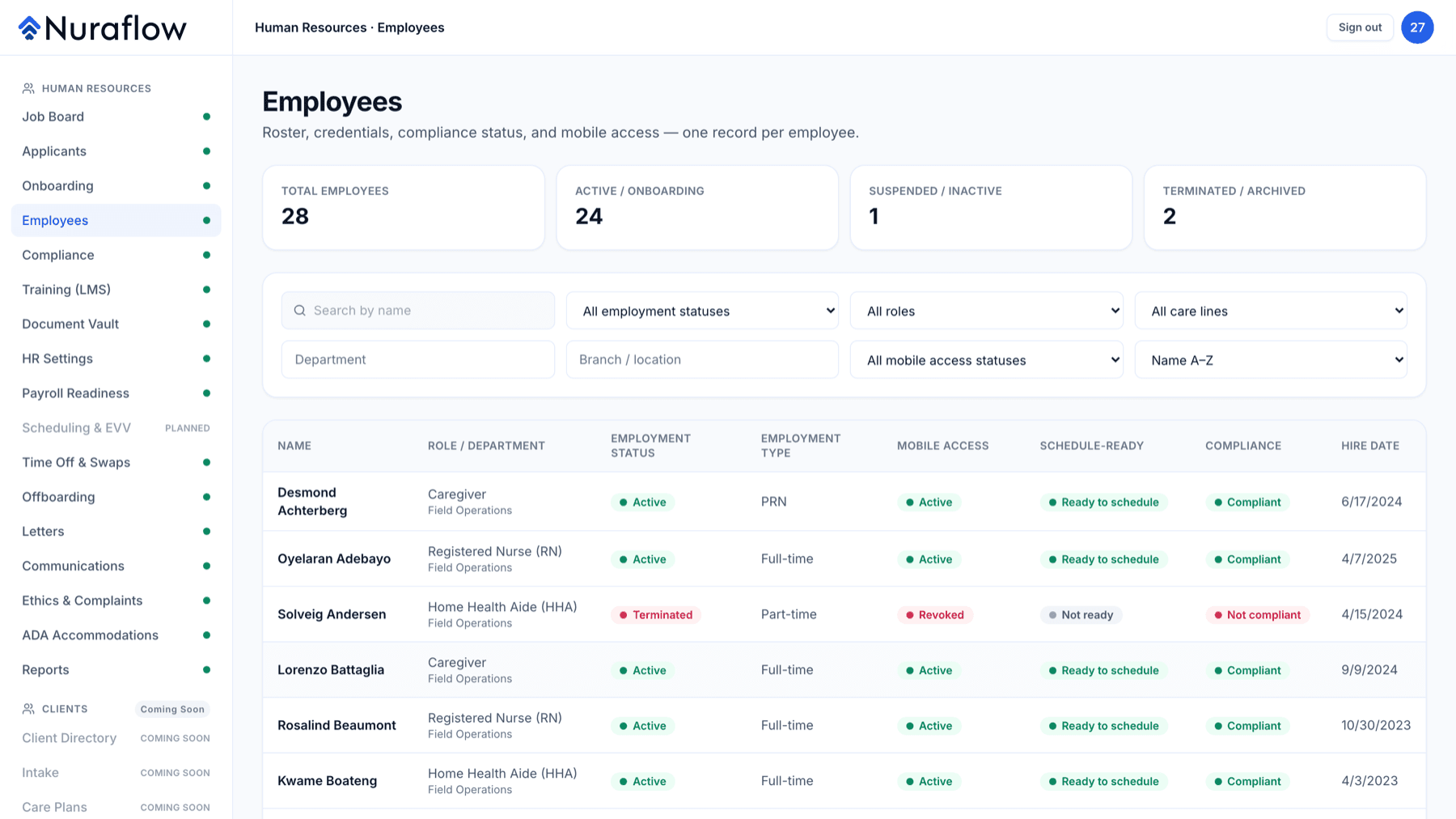Go to Communications in the sidebar
The width and height of the screenshot is (1456, 819).
click(x=116, y=566)
